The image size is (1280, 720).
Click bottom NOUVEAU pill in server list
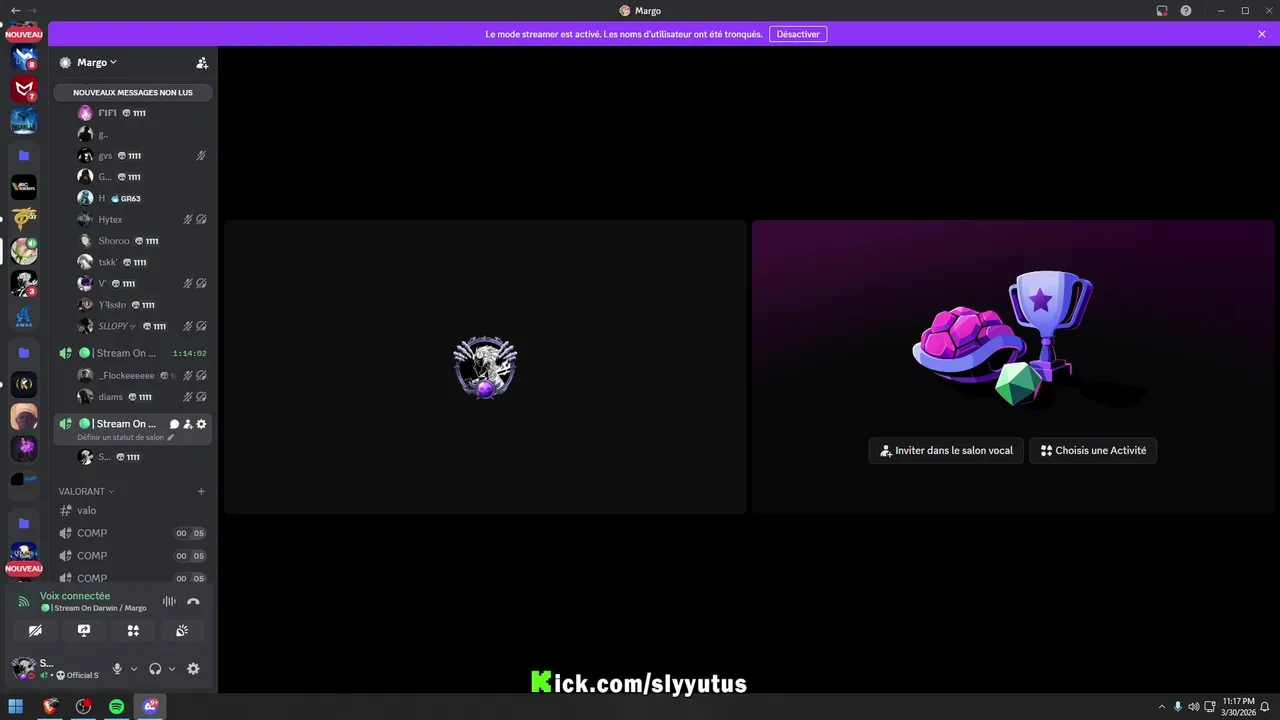24,568
